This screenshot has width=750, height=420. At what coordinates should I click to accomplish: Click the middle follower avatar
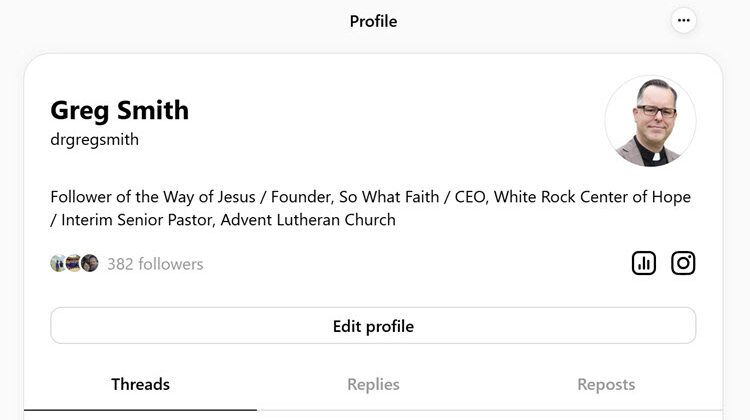click(74, 264)
